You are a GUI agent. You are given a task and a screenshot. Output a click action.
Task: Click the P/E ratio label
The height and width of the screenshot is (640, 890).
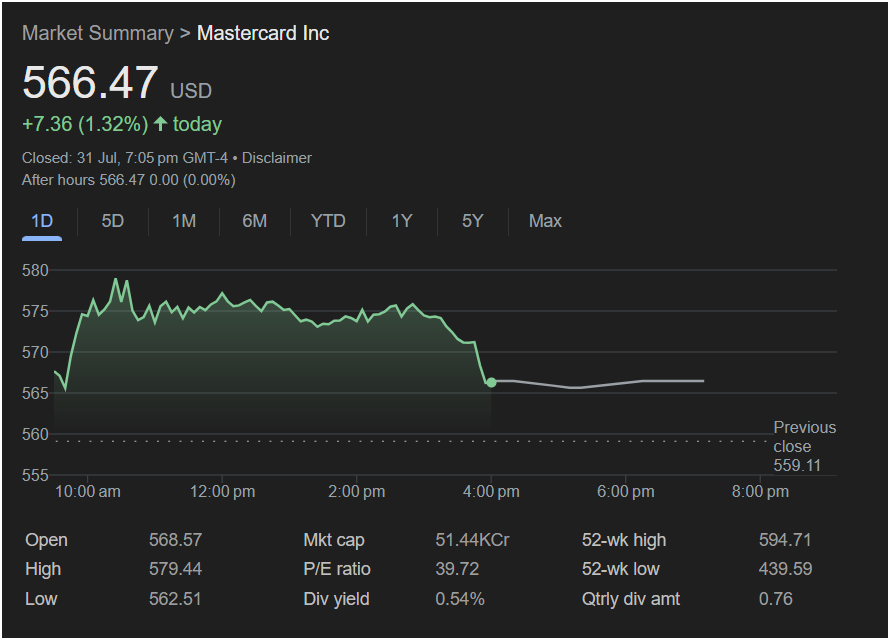pos(337,569)
